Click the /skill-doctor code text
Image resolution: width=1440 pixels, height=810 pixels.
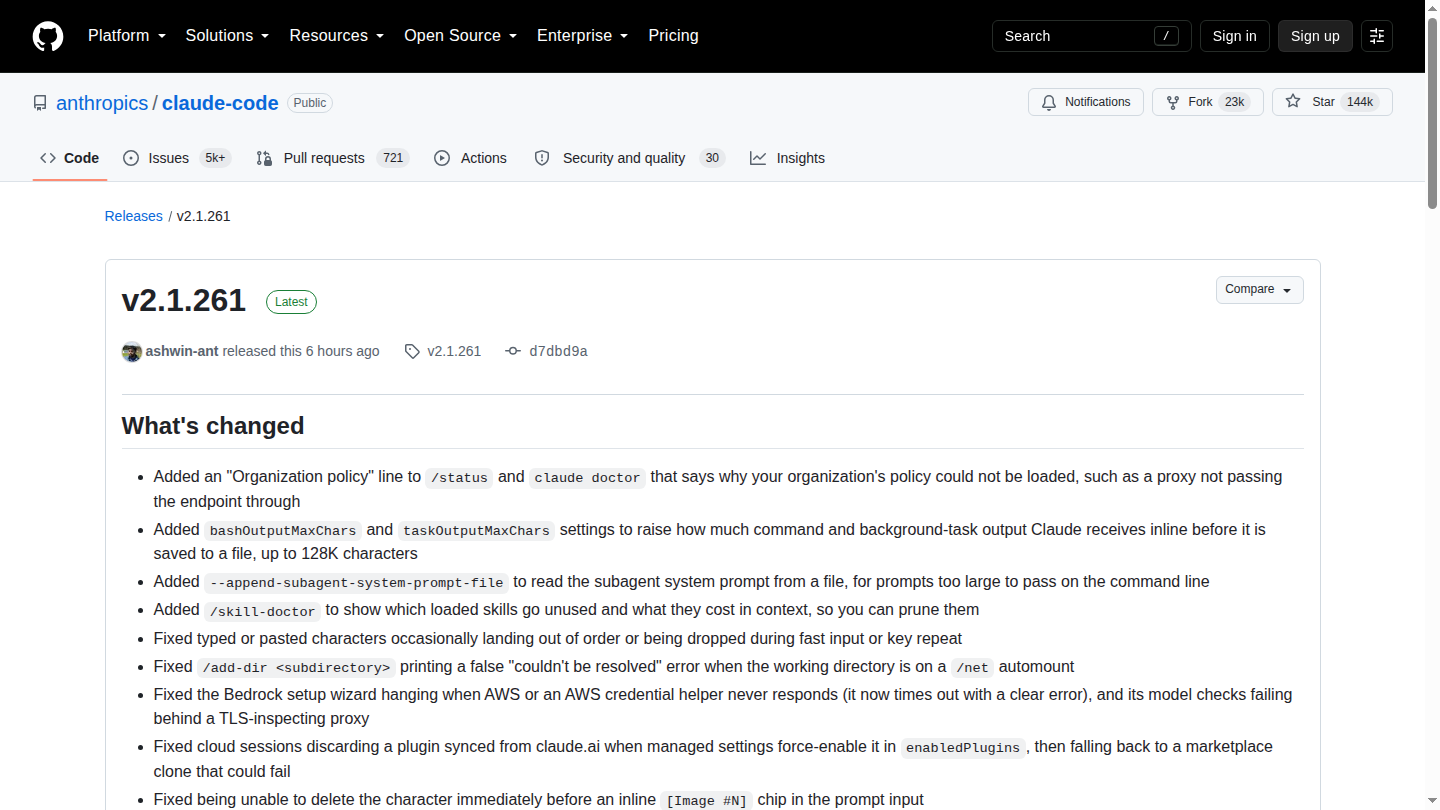tap(263, 611)
